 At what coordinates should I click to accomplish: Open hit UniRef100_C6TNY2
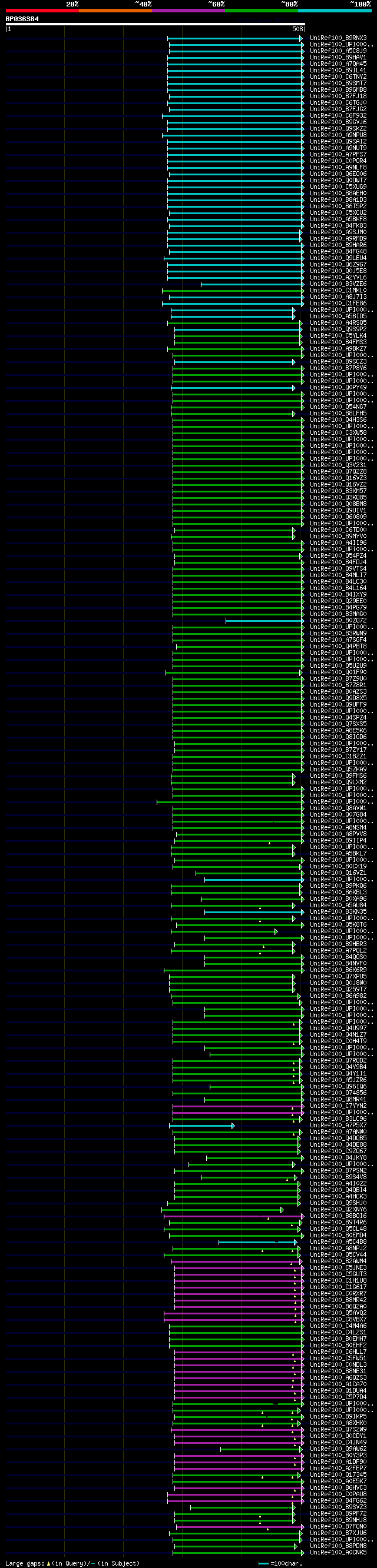click(x=338, y=77)
